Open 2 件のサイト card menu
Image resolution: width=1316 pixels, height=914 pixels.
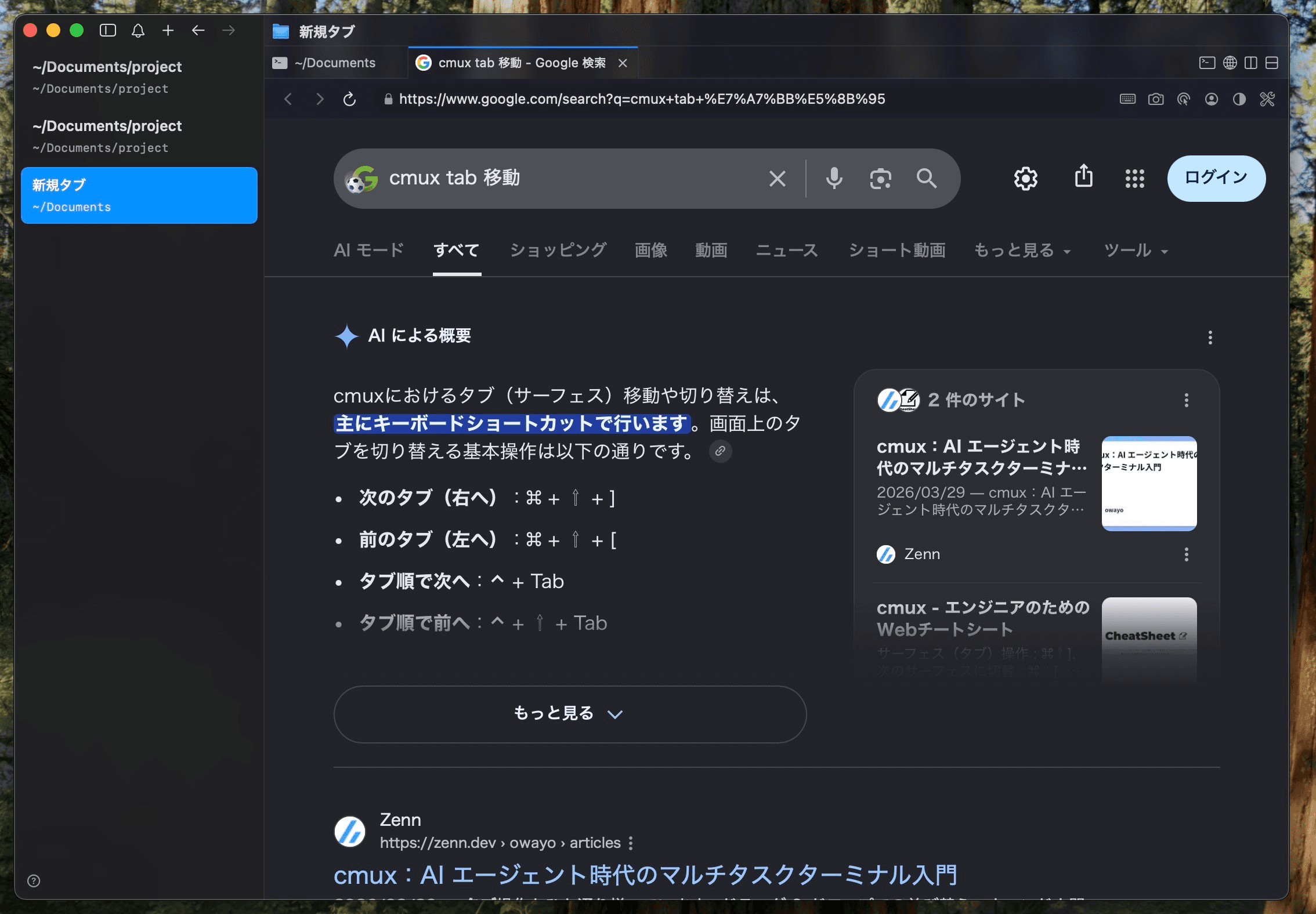click(x=1187, y=400)
